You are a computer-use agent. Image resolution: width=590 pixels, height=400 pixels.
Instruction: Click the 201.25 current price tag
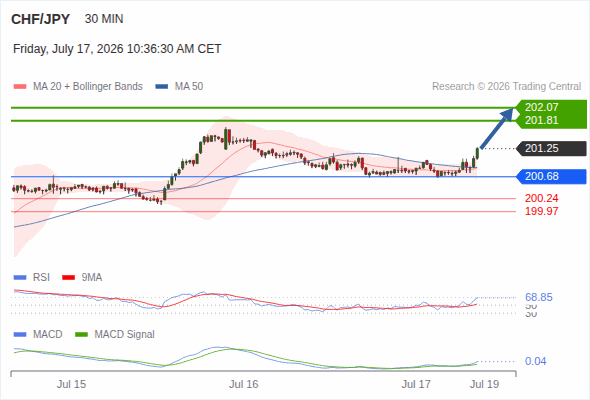552,149
